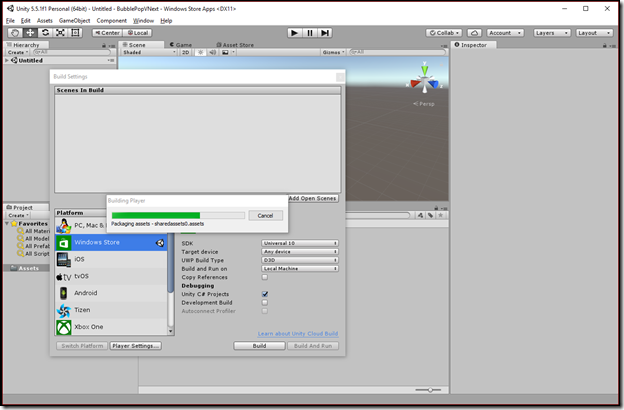The image size is (624, 410).
Task: Open the Layers dropdown
Action: coord(552,33)
